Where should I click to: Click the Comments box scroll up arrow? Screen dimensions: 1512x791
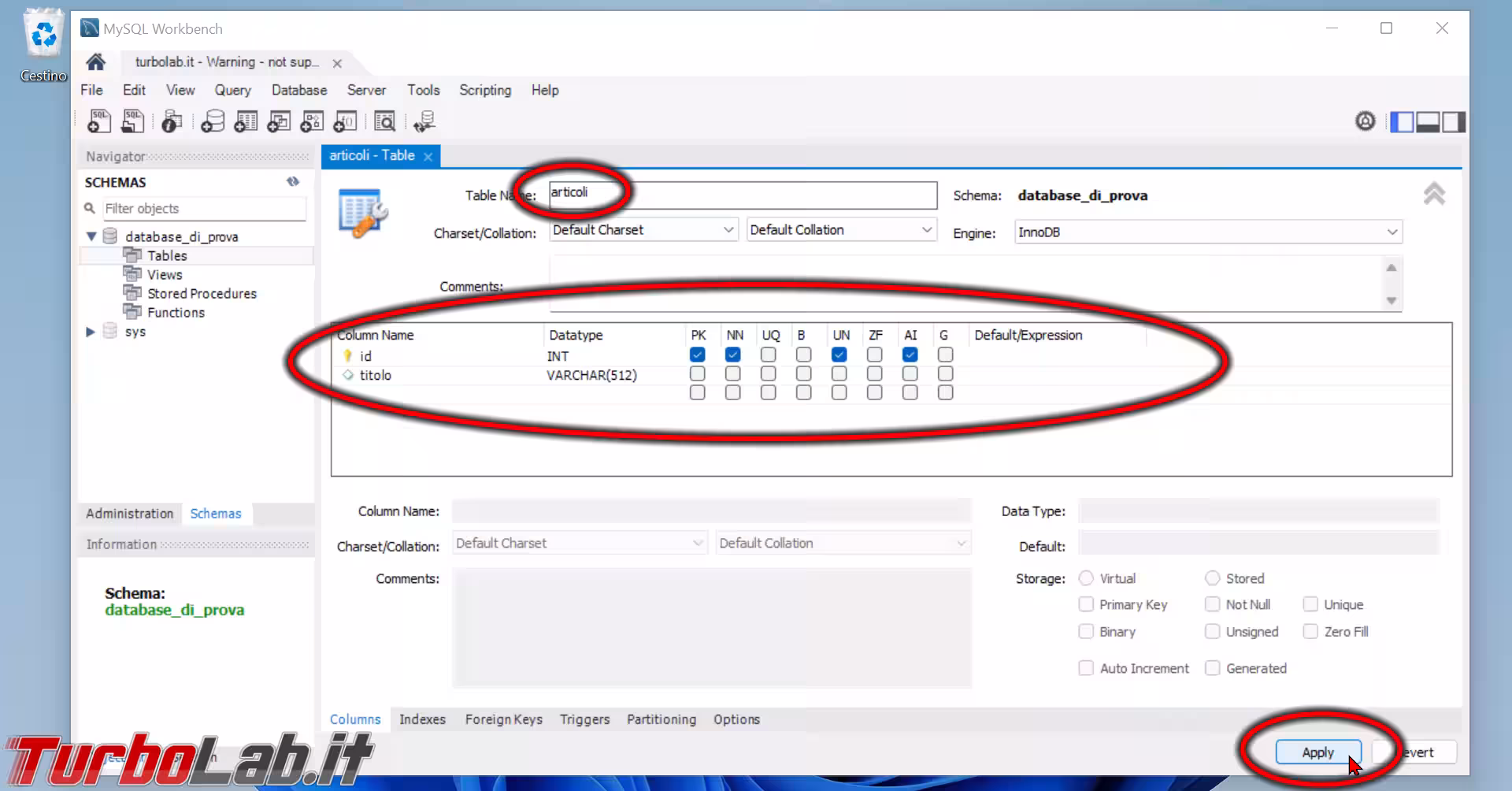click(x=1392, y=268)
